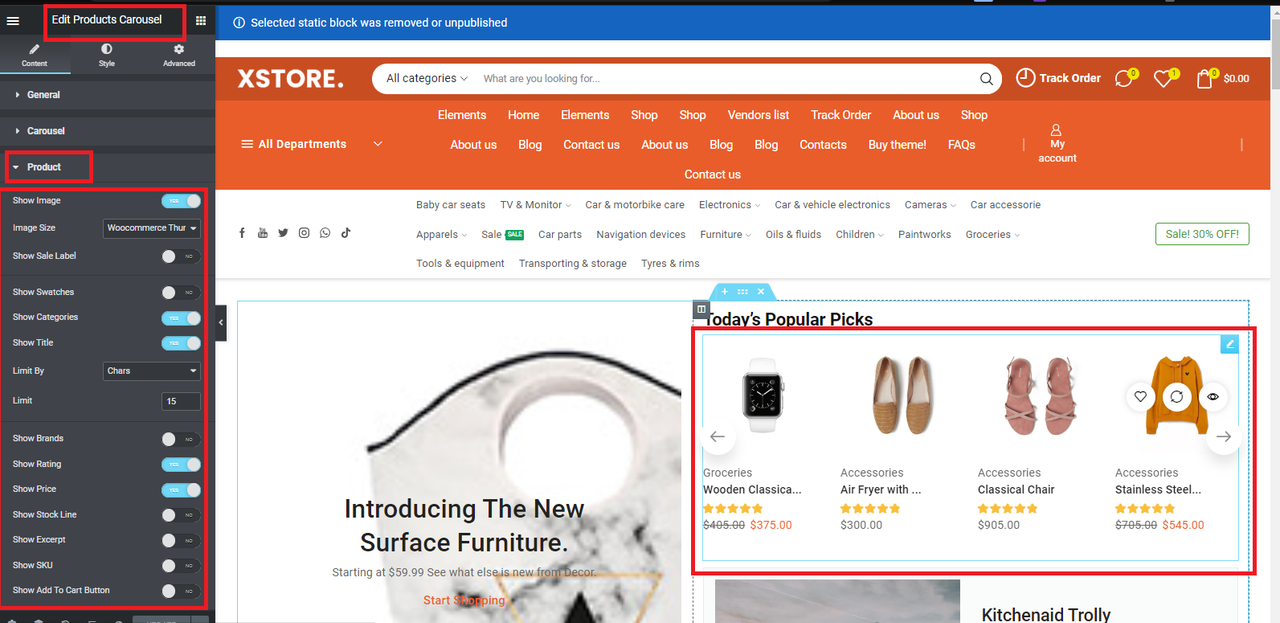Open the Home menu item

523,115
